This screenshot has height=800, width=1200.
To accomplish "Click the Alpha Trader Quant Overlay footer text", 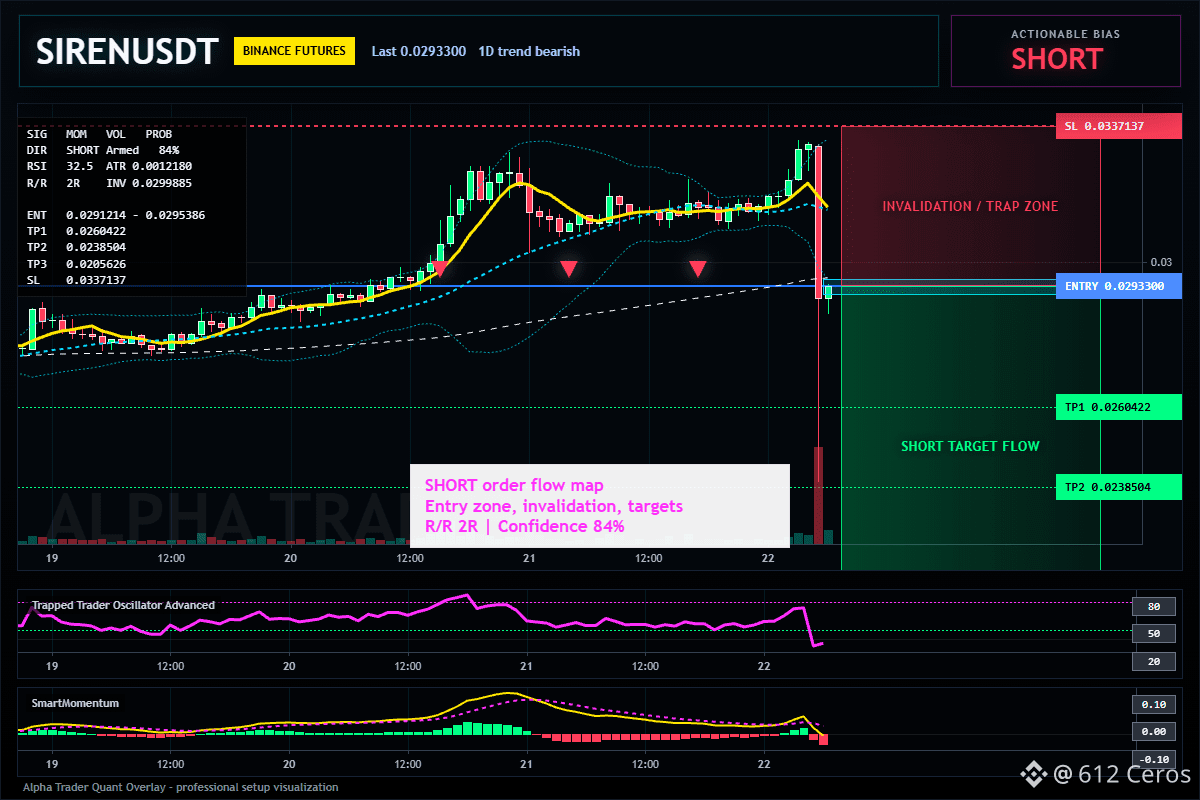I will [181, 787].
